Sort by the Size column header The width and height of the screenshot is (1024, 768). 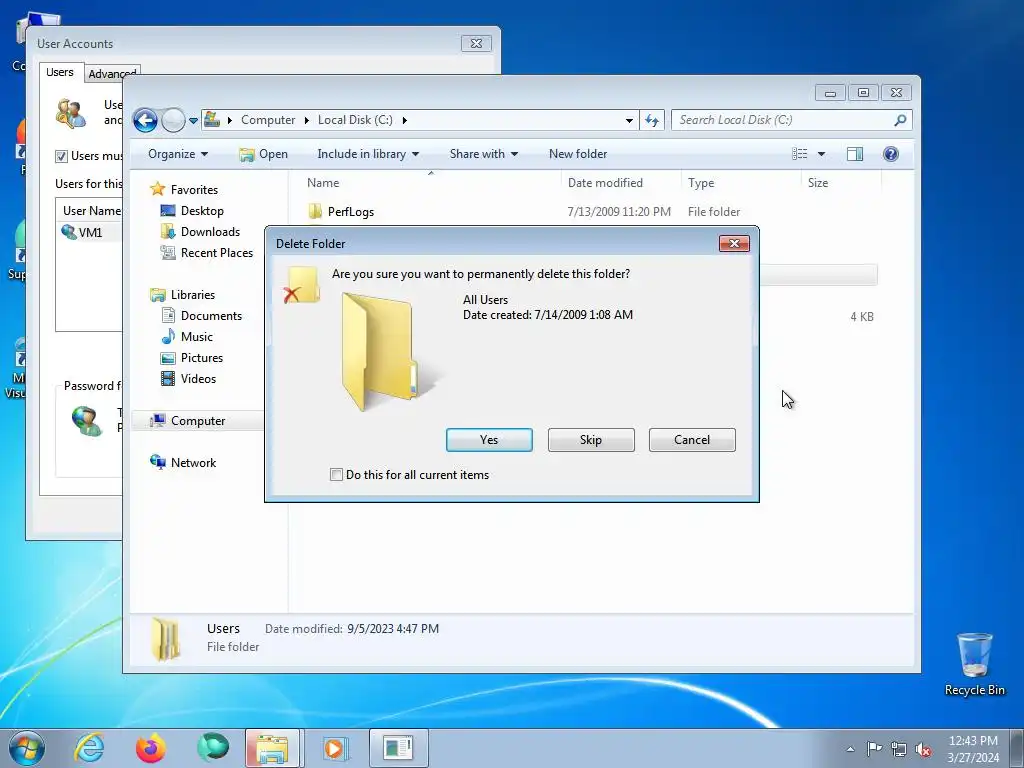click(x=841, y=183)
